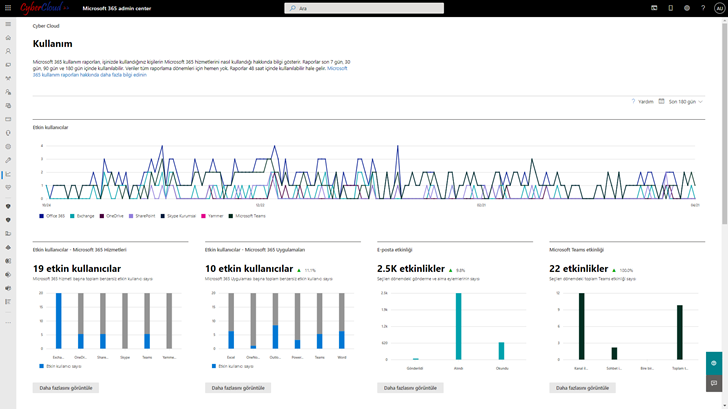Screen dimensions: 728x409
Task: Collapse the left navigation menu
Action: (8, 24)
